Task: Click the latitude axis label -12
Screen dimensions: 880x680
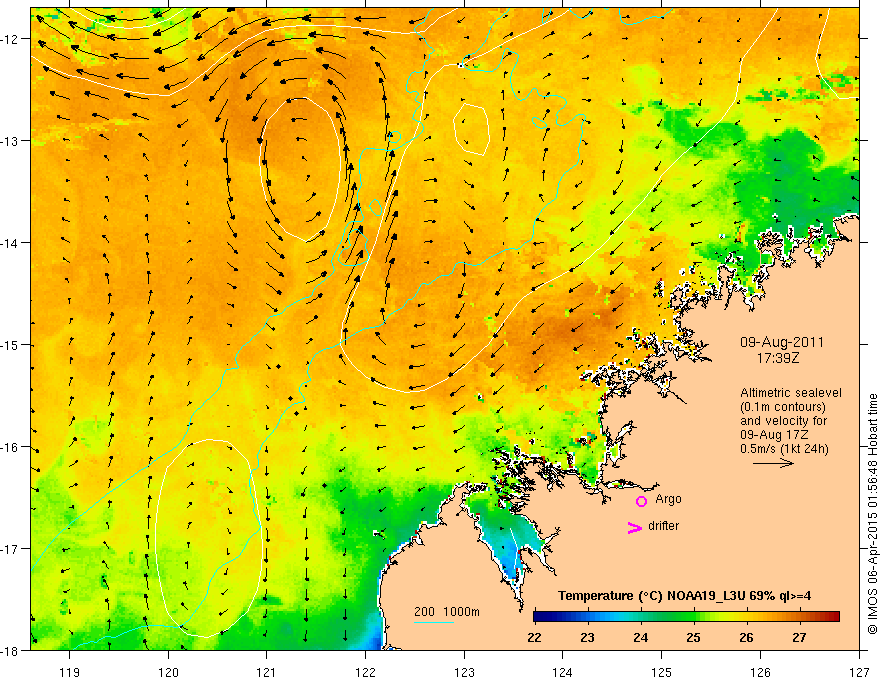Action: (11, 39)
